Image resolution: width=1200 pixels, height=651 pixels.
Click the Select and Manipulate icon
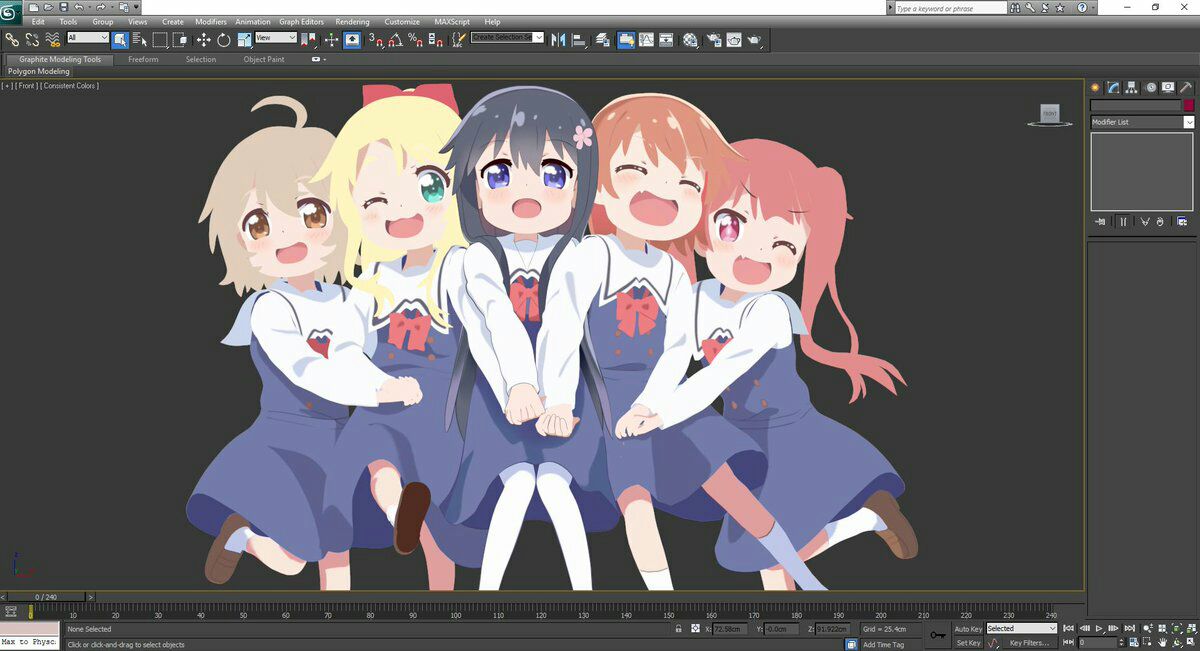331,40
